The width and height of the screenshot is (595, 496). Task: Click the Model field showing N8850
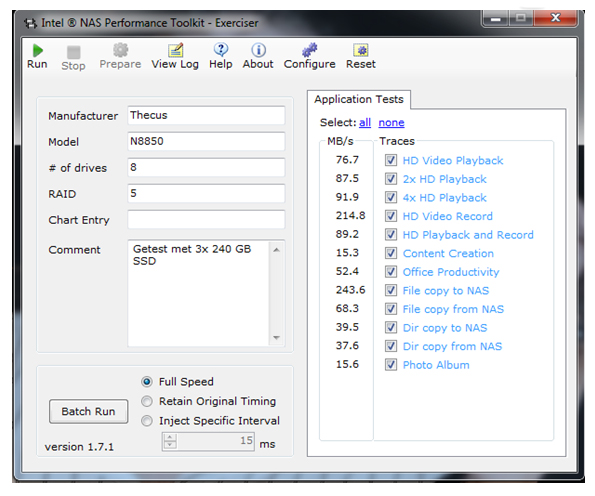tap(206, 142)
